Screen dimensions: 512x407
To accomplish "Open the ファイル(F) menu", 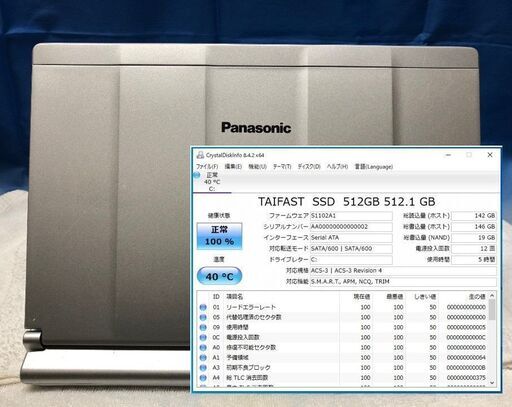I will [207, 166].
